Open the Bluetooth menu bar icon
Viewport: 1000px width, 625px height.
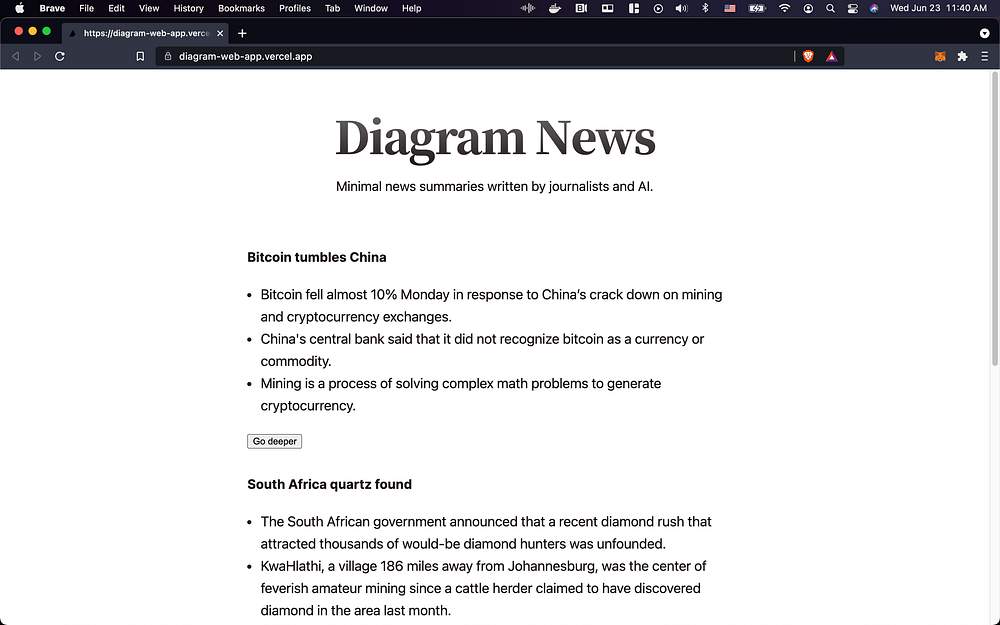(x=705, y=8)
